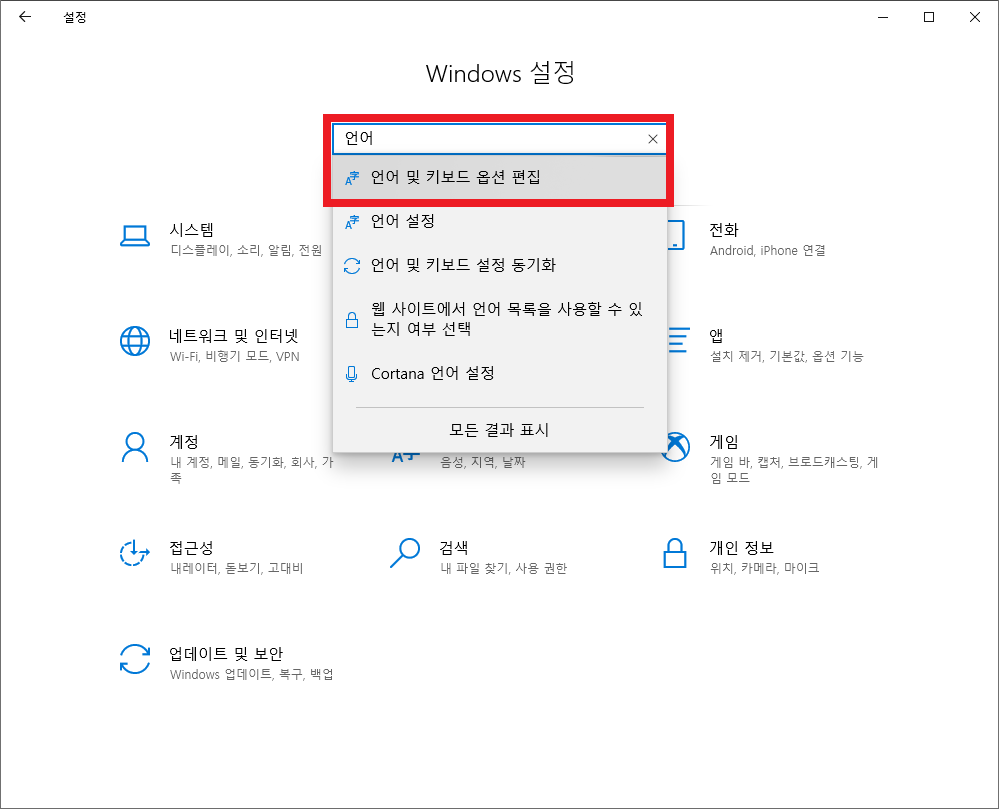The image size is (999, 809).
Task: Click text 설치 제거, 기본값, 옵션 기능
Action: [787, 356]
